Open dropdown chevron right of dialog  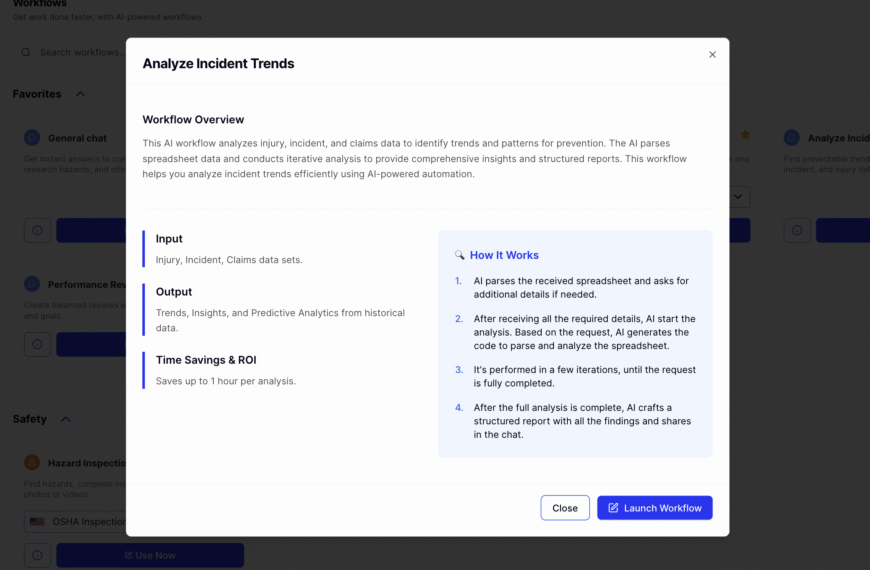pos(738,196)
